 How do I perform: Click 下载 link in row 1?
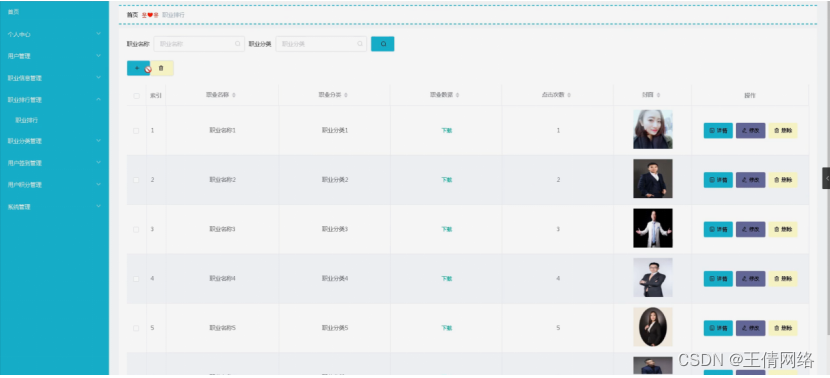coord(447,131)
